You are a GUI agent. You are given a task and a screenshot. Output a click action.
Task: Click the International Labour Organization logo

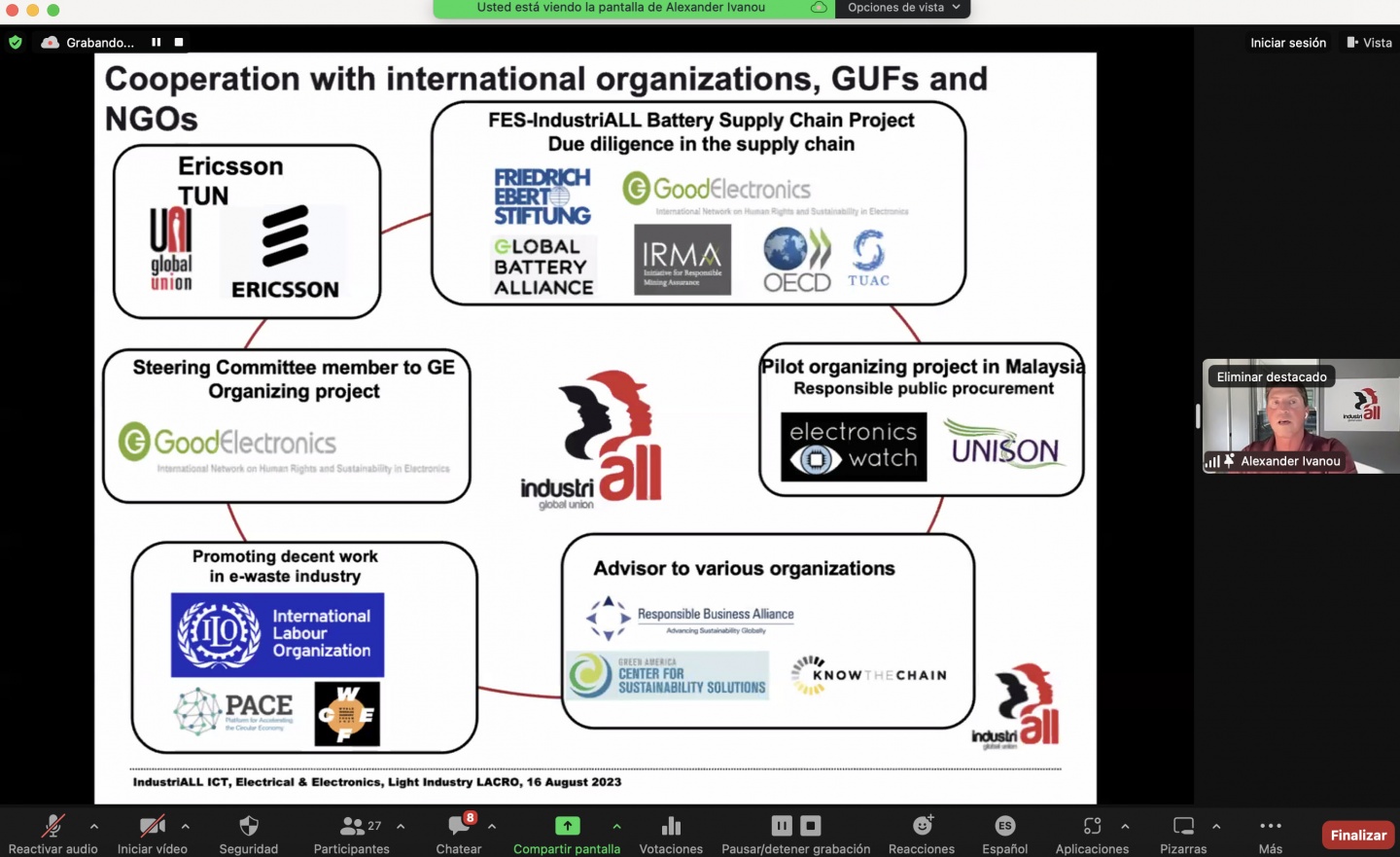[277, 634]
